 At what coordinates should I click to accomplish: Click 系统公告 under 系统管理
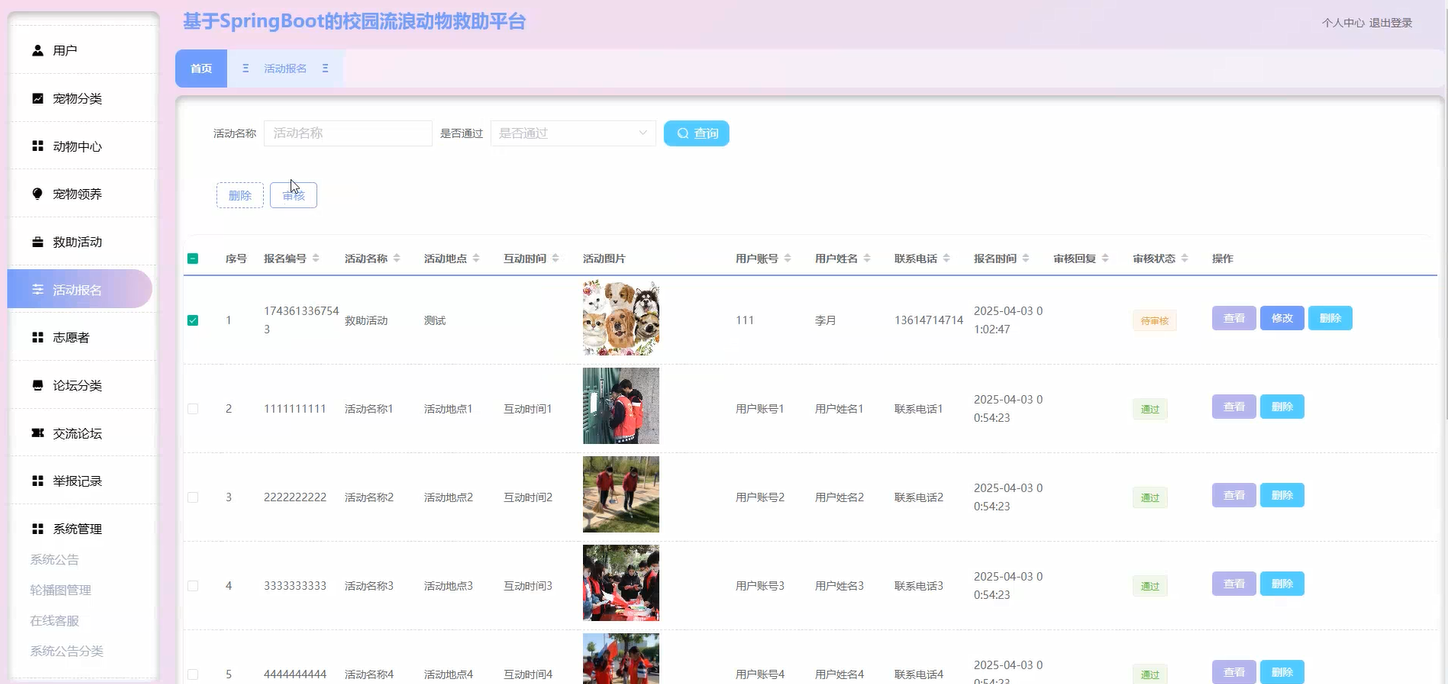[x=54, y=559]
